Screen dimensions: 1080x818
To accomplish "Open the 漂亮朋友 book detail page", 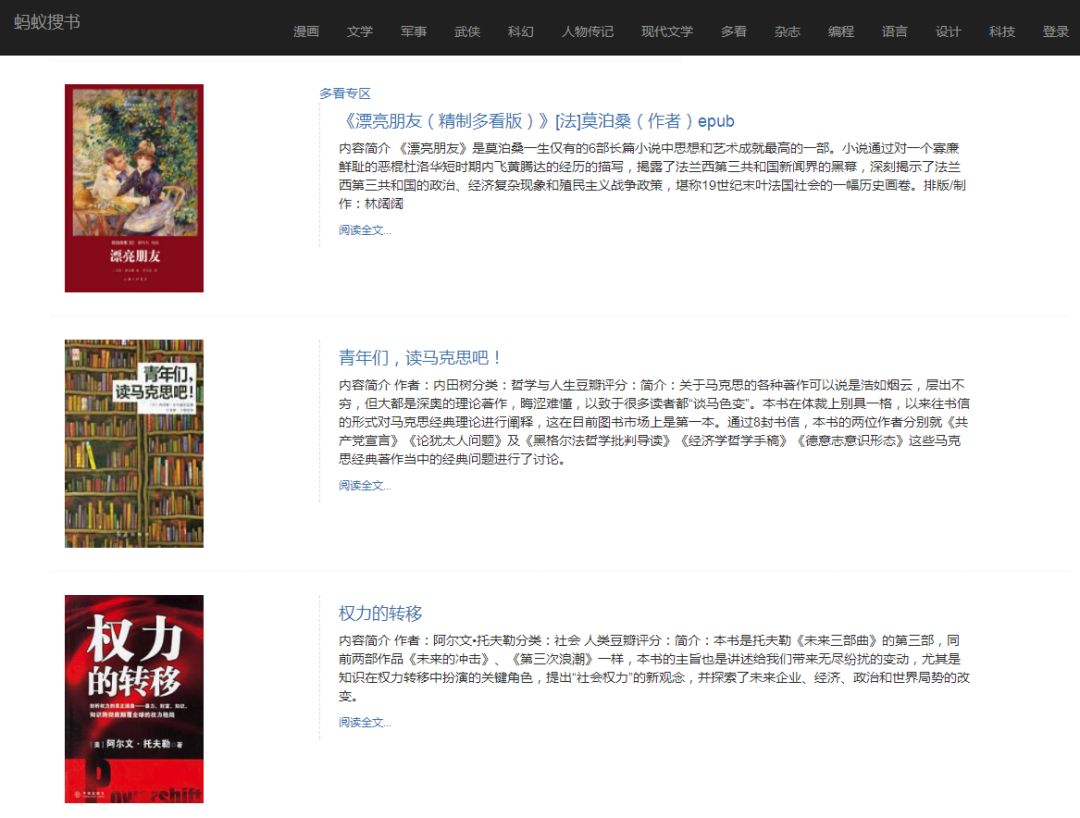I will coord(537,120).
